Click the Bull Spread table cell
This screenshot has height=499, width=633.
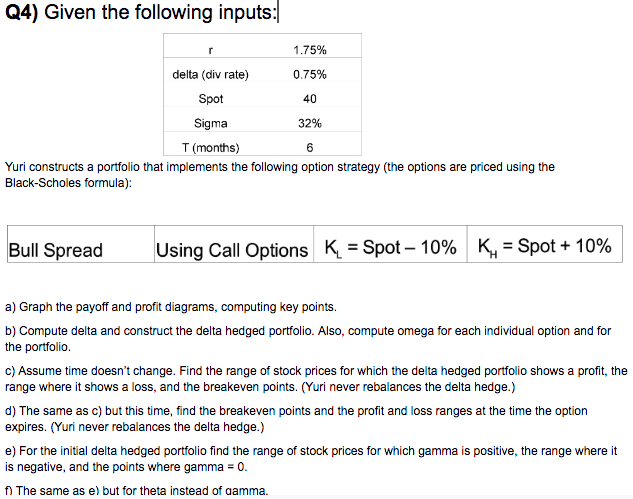81,244
